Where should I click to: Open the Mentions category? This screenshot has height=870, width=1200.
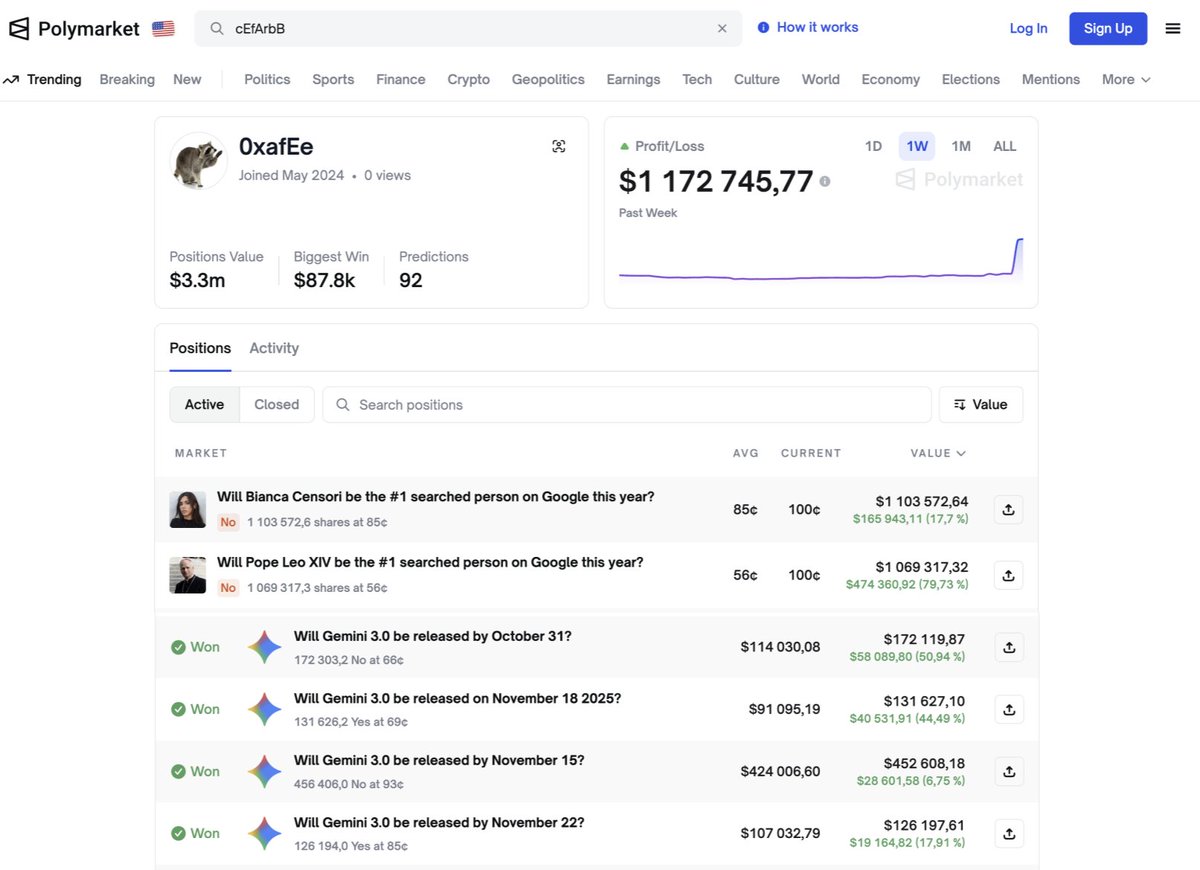pyautogui.click(x=1051, y=80)
